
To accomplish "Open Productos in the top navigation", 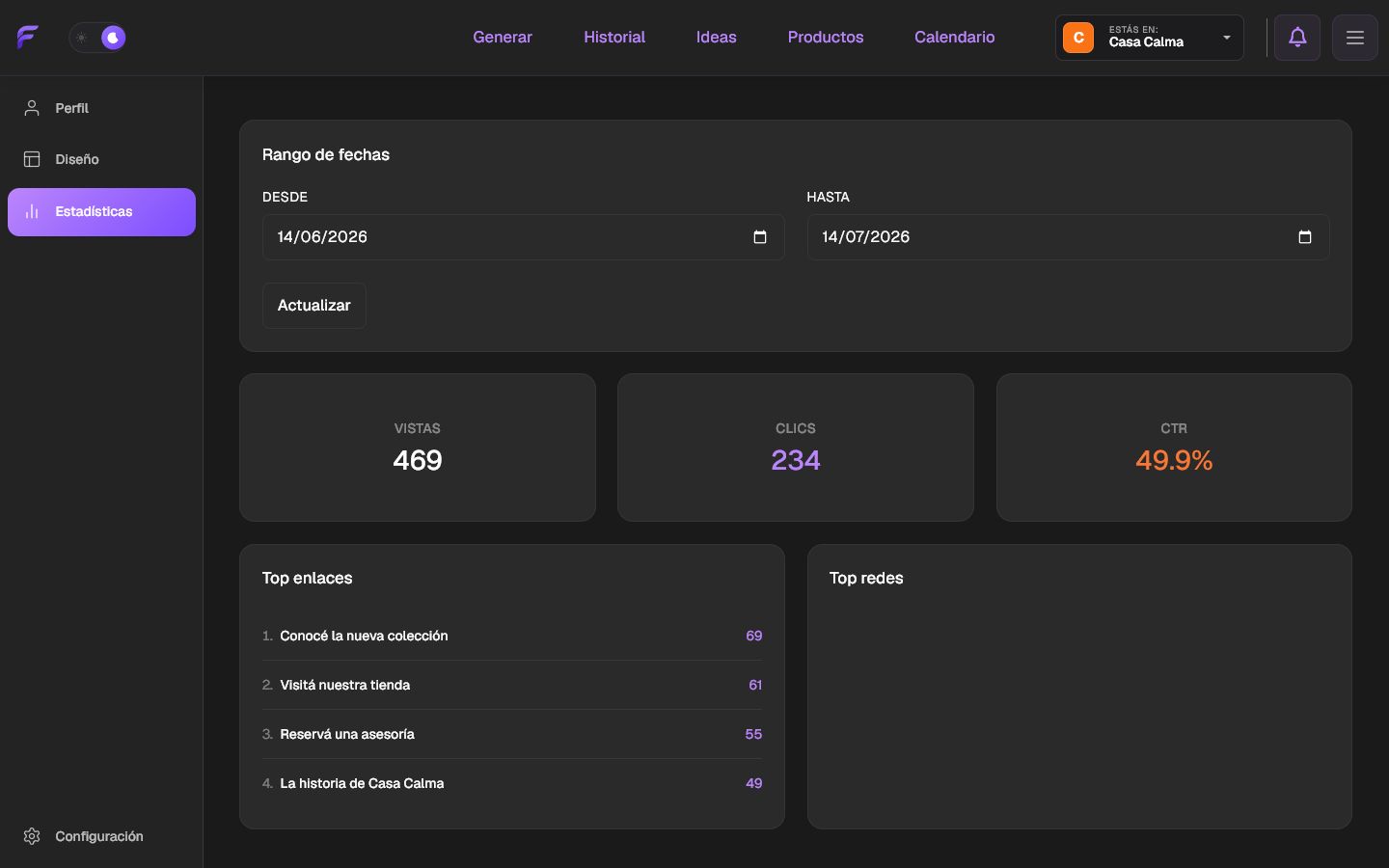I will coord(826,38).
